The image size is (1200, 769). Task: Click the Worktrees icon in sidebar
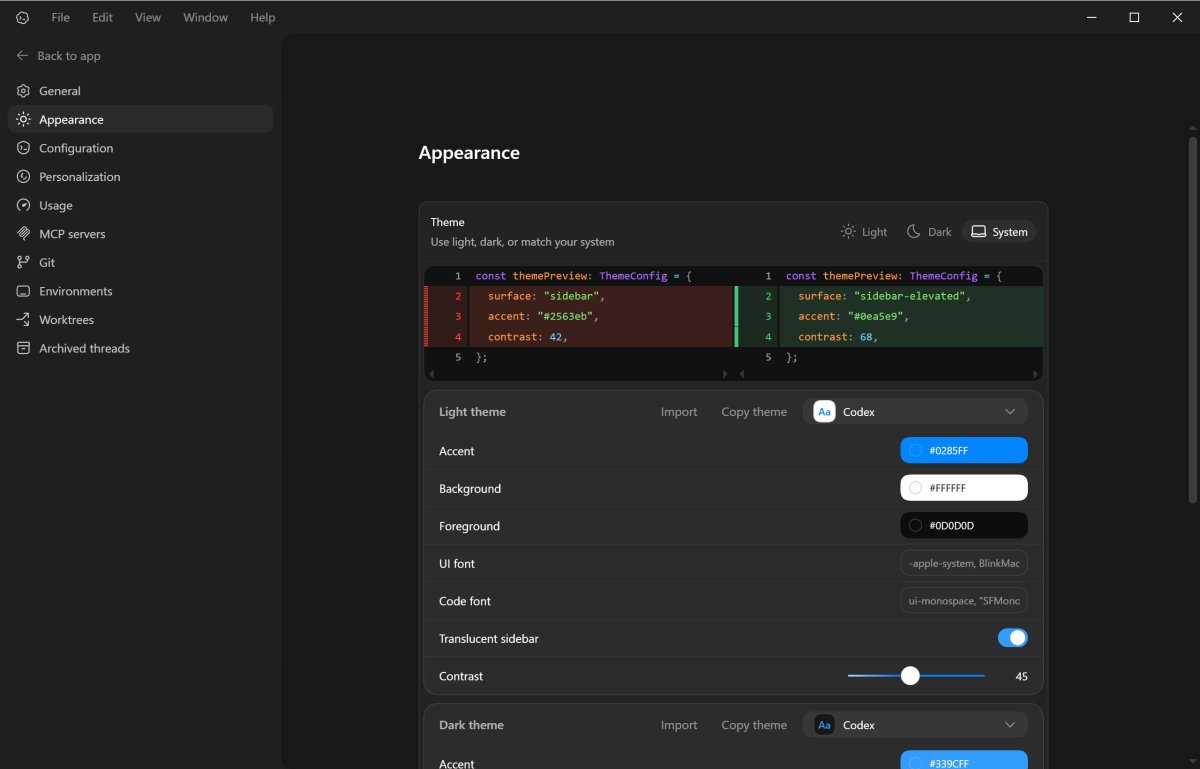click(x=23, y=320)
